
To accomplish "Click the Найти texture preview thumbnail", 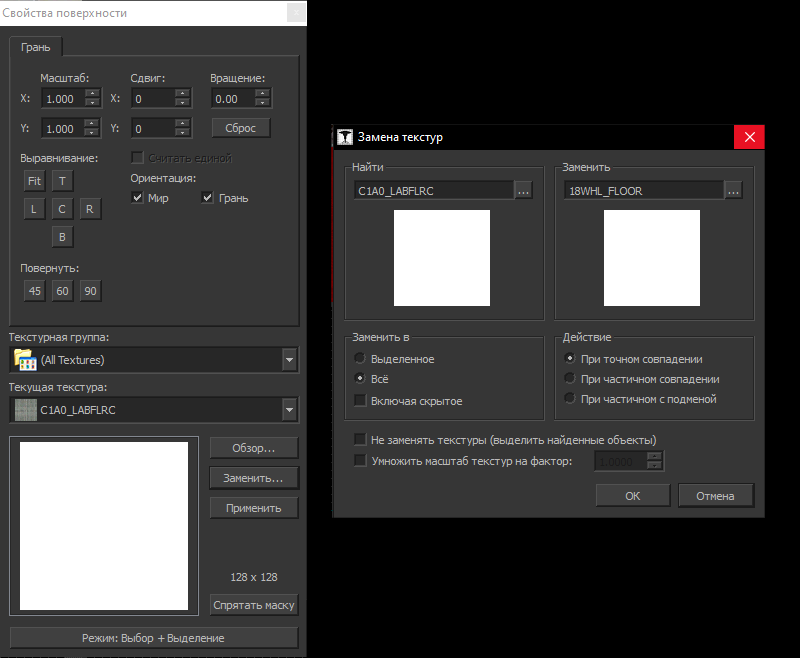I will pyautogui.click(x=442, y=258).
